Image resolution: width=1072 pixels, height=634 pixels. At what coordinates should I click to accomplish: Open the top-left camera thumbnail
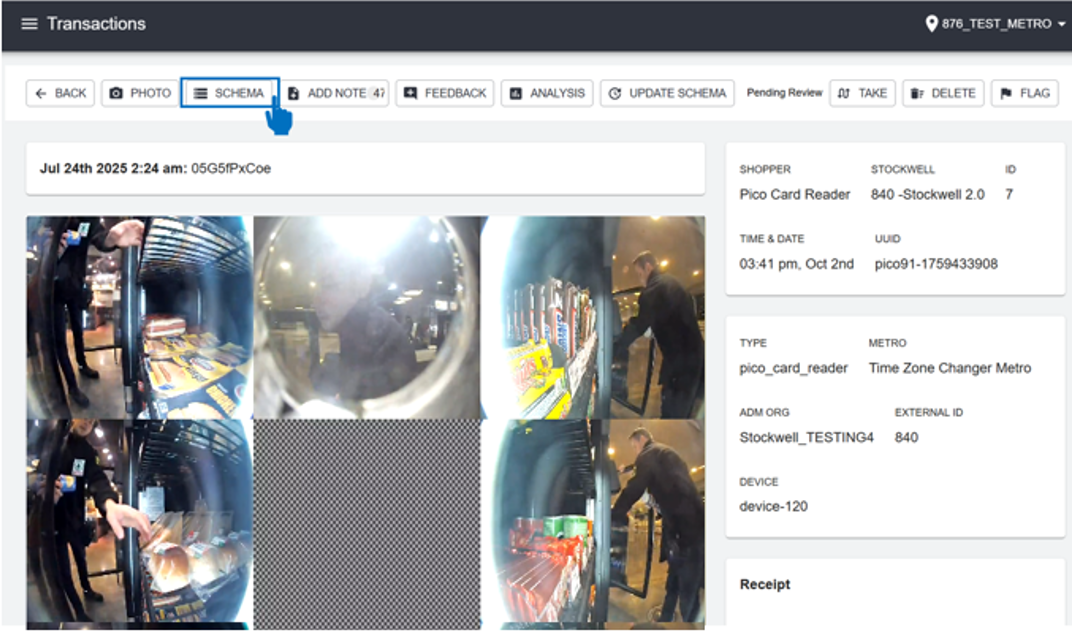click(139, 317)
